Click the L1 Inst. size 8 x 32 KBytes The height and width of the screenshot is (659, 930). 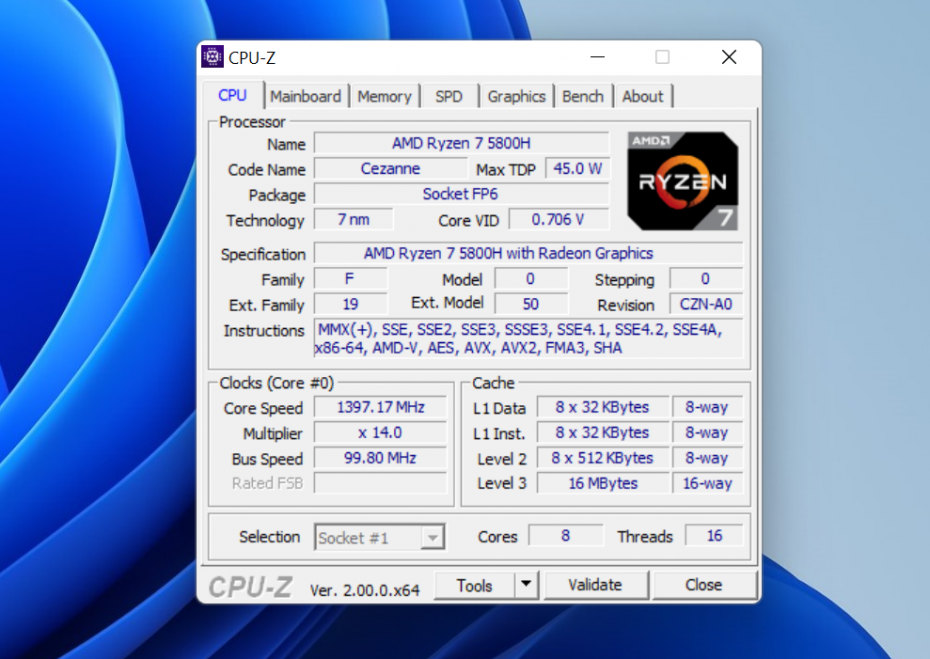(x=603, y=432)
